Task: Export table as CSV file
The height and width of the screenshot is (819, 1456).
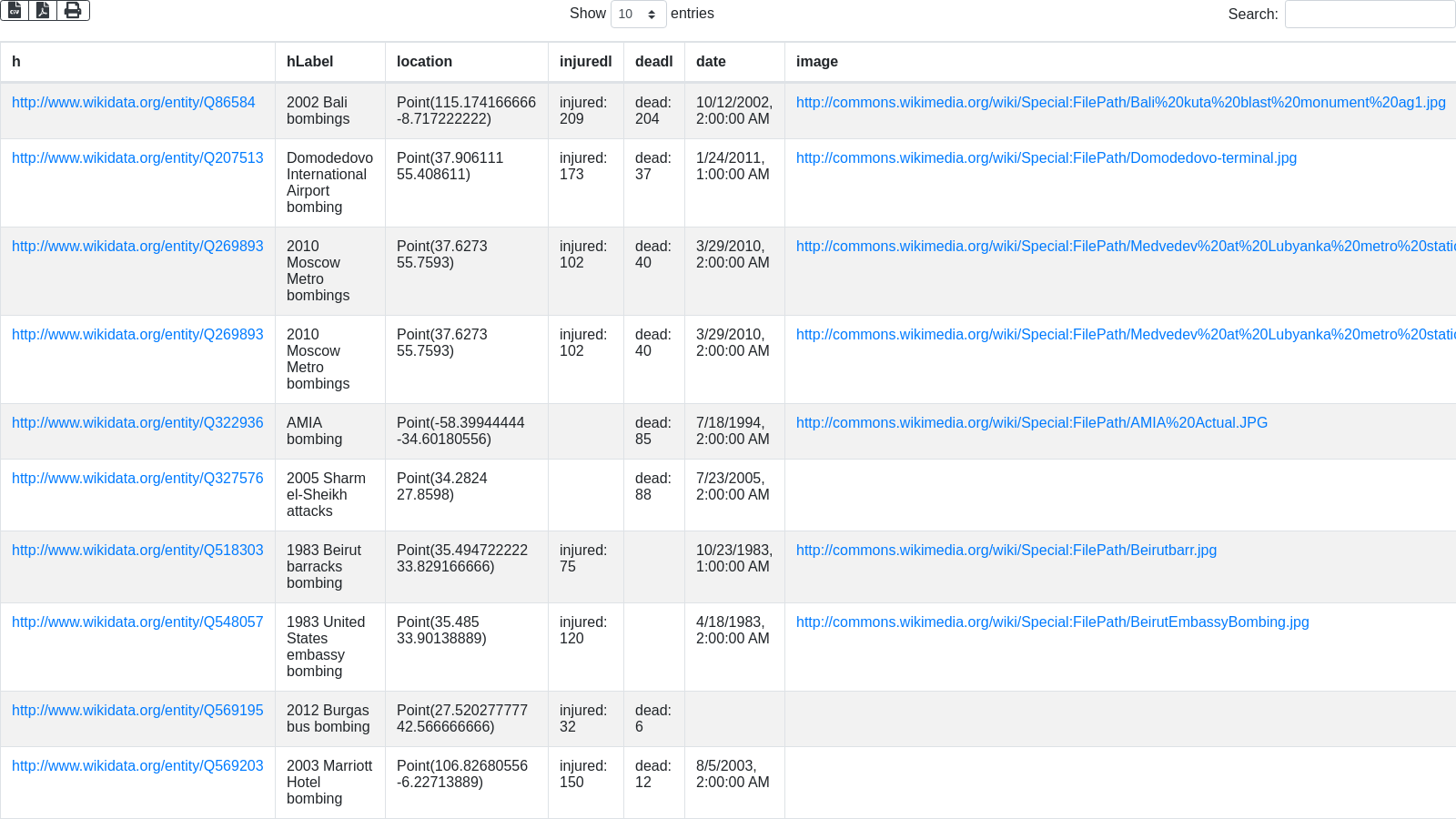Action: coord(15,10)
